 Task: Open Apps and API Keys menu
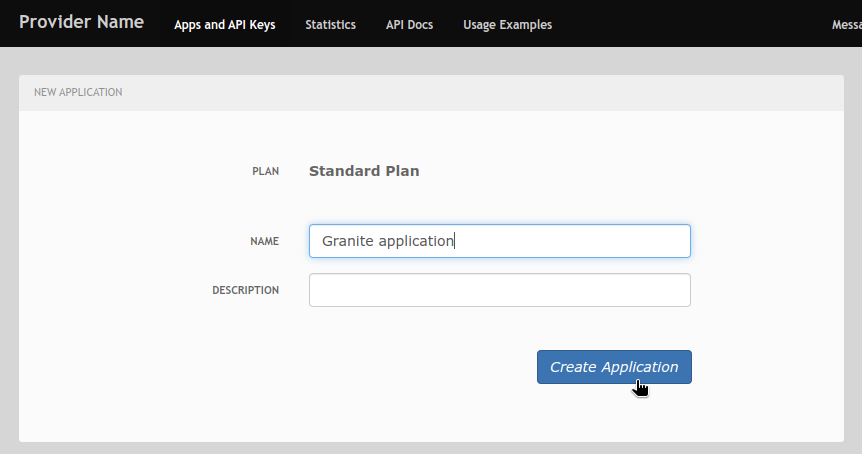(225, 25)
